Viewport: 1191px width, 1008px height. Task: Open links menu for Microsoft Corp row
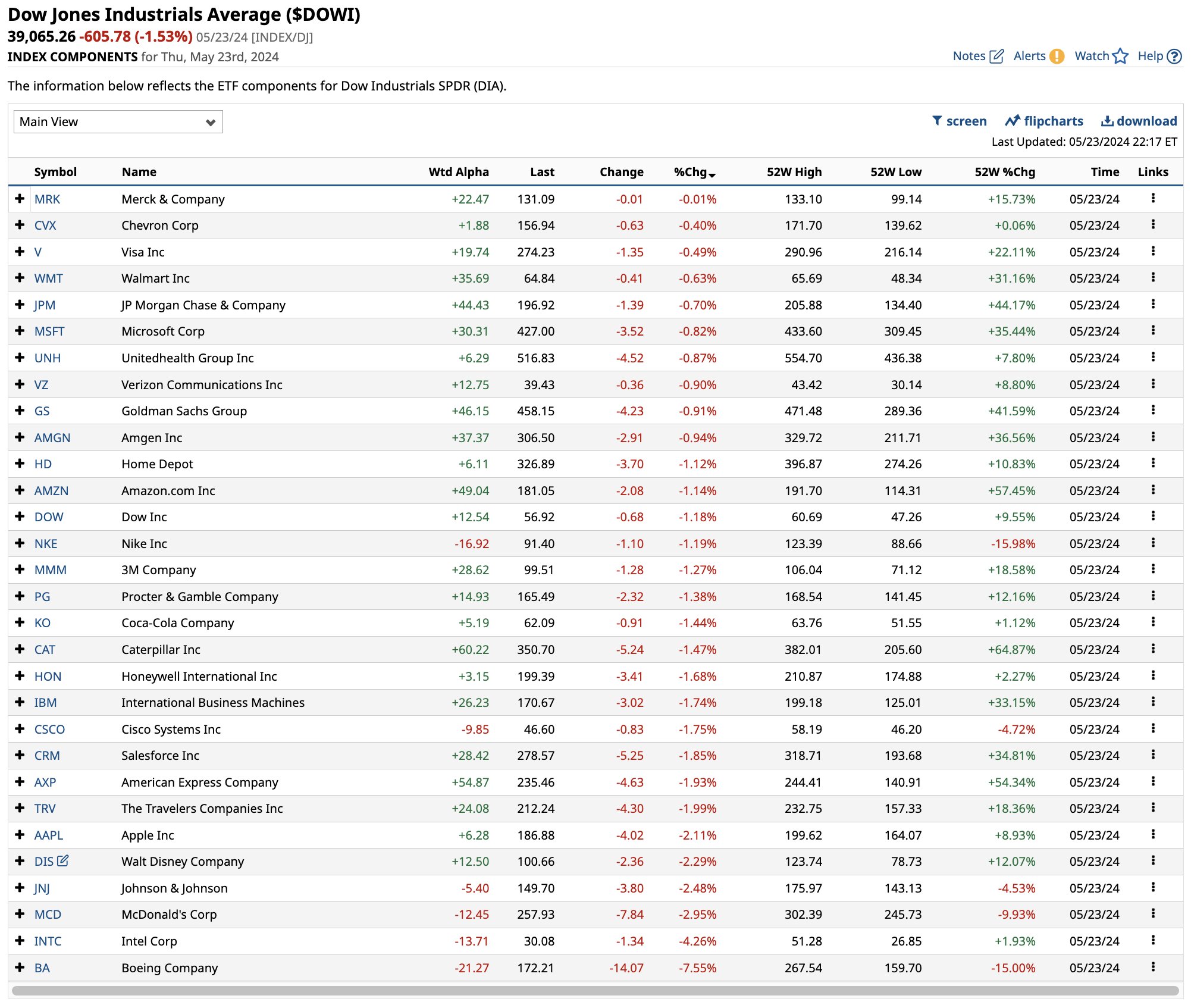[x=1153, y=330]
